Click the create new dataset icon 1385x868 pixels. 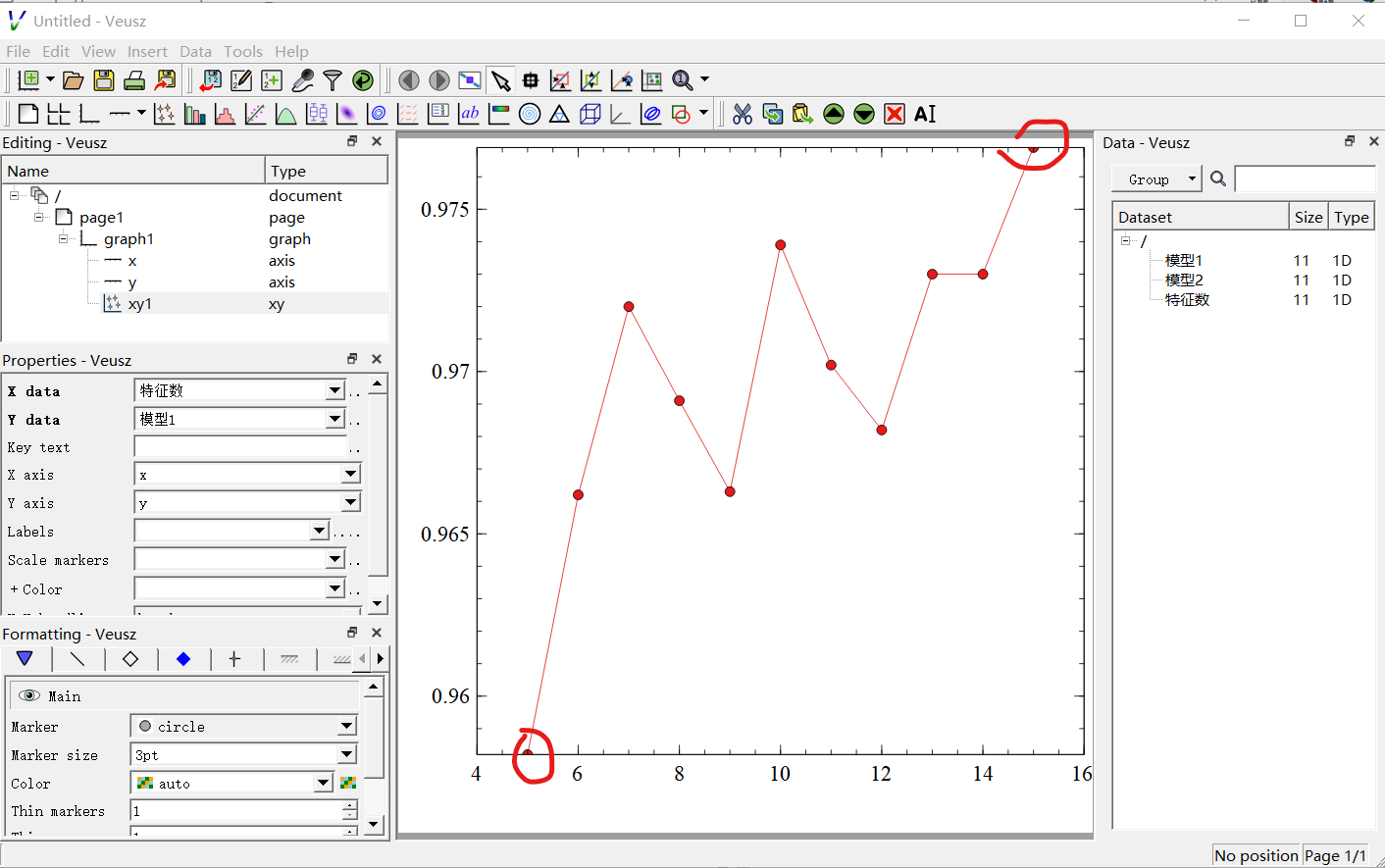click(272, 80)
